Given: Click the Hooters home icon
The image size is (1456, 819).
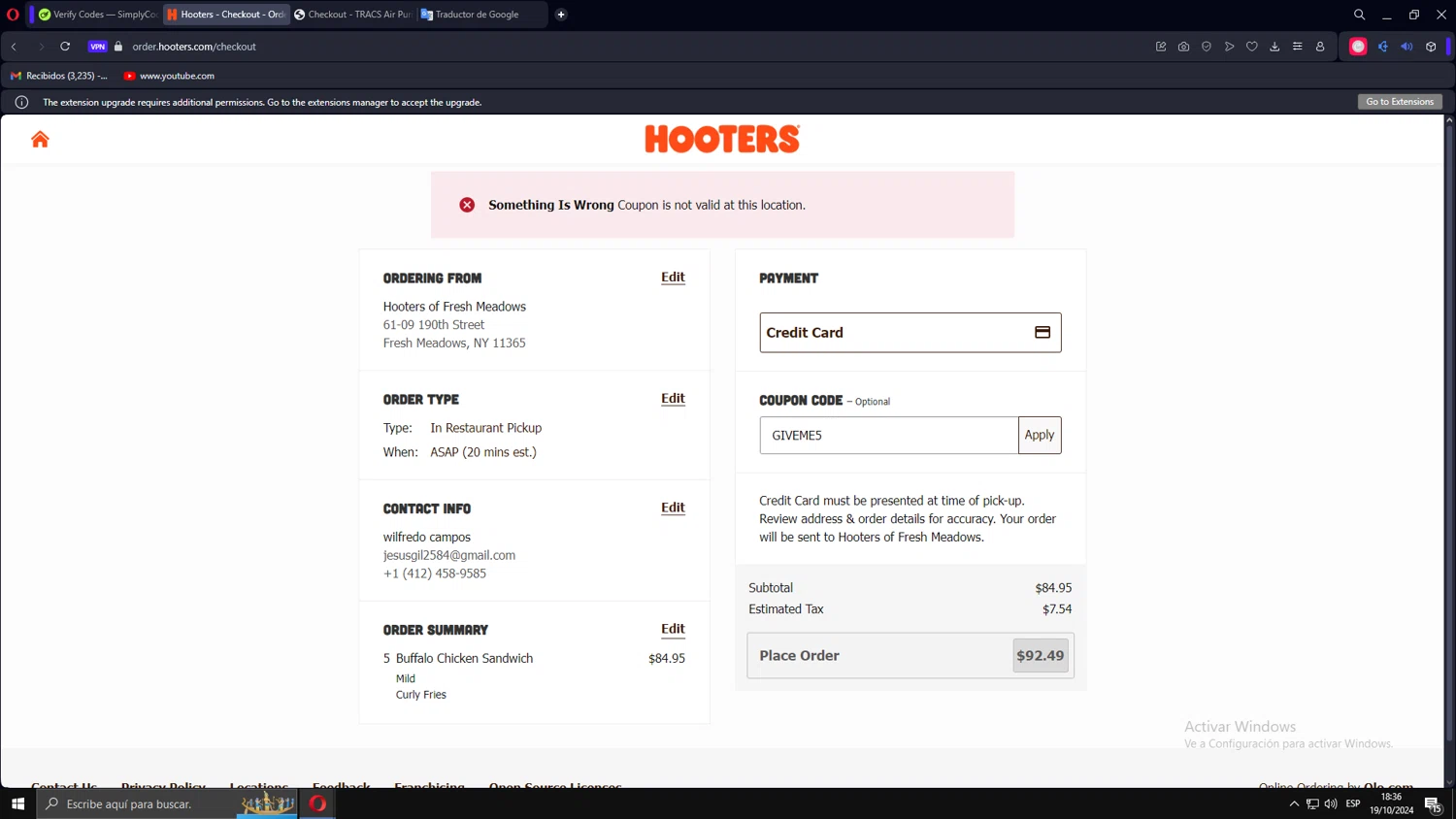Looking at the screenshot, I should click(x=40, y=140).
